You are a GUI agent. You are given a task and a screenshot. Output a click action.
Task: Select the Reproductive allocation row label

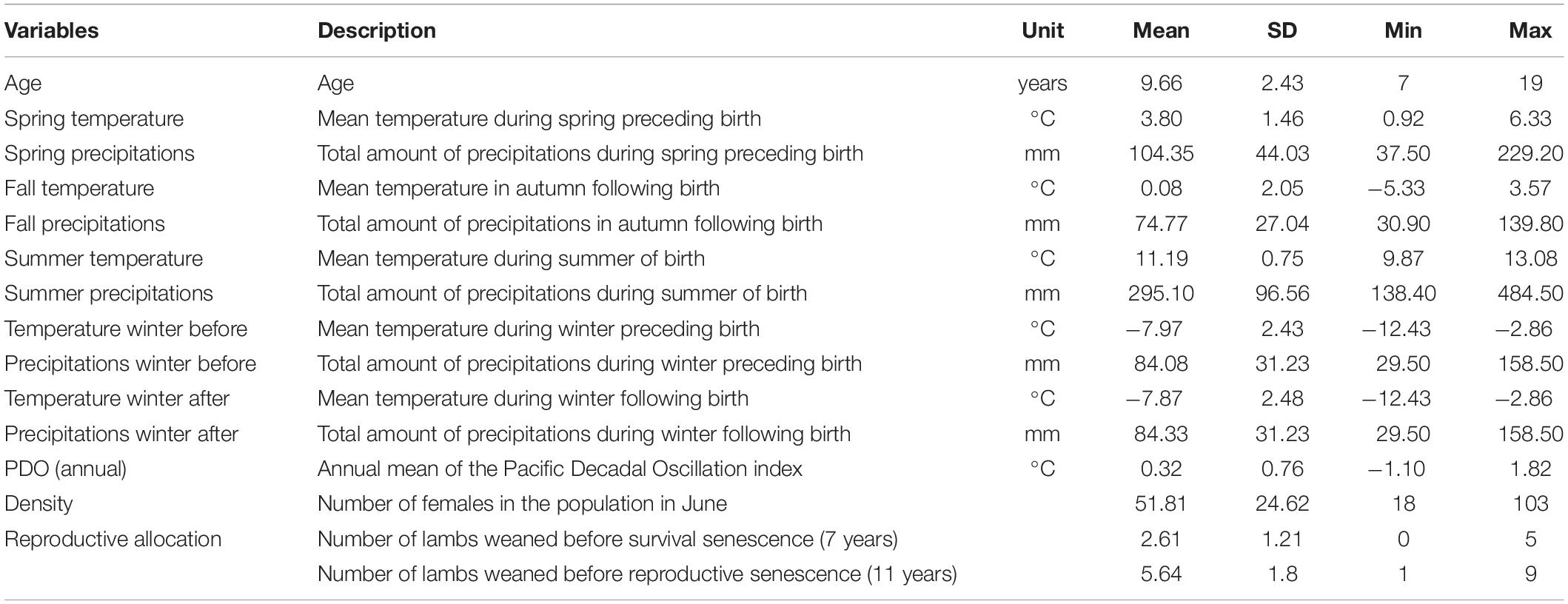113,539
